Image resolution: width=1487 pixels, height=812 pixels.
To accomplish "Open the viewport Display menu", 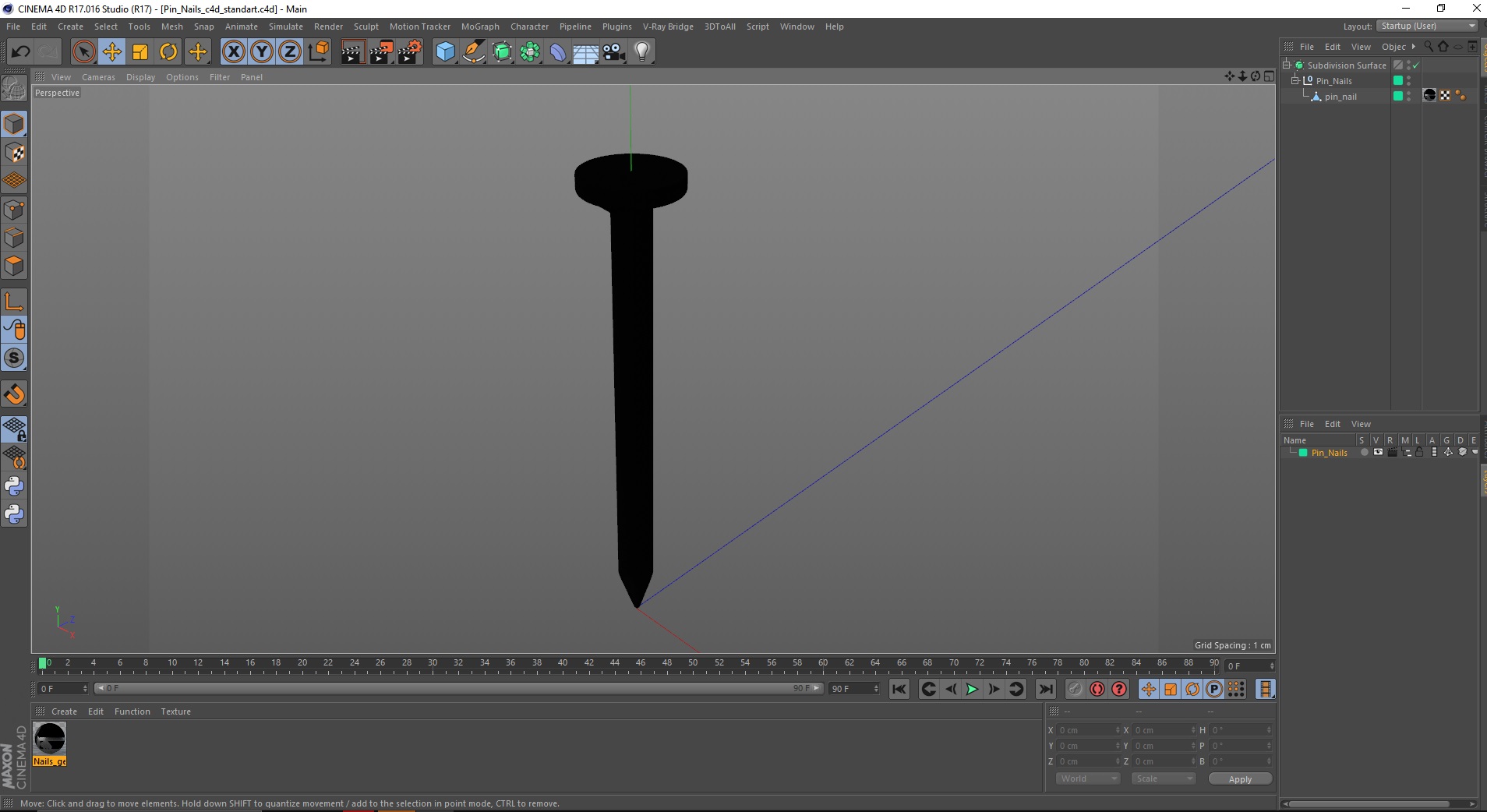I will click(x=140, y=77).
